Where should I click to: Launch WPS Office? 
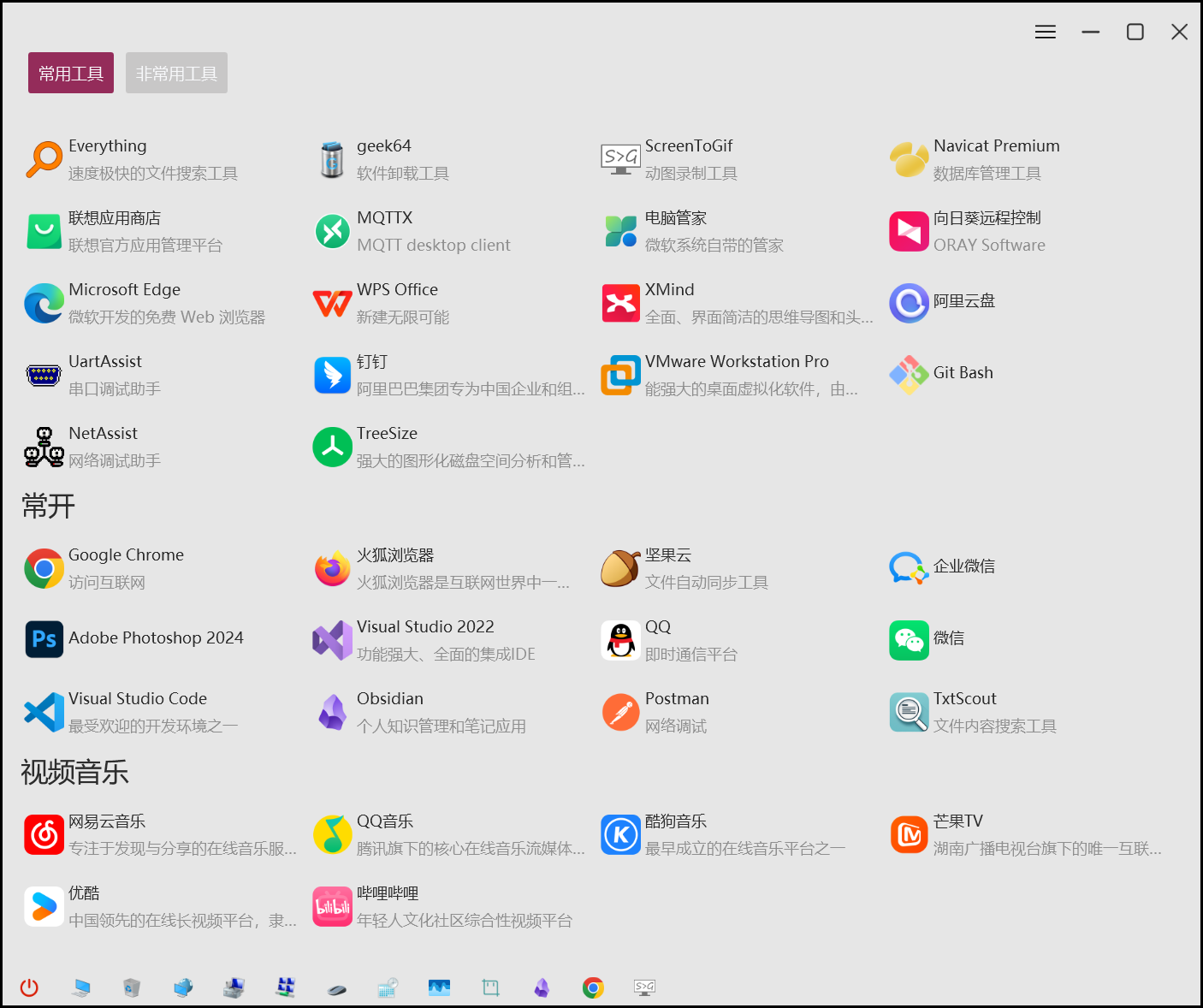(x=333, y=303)
